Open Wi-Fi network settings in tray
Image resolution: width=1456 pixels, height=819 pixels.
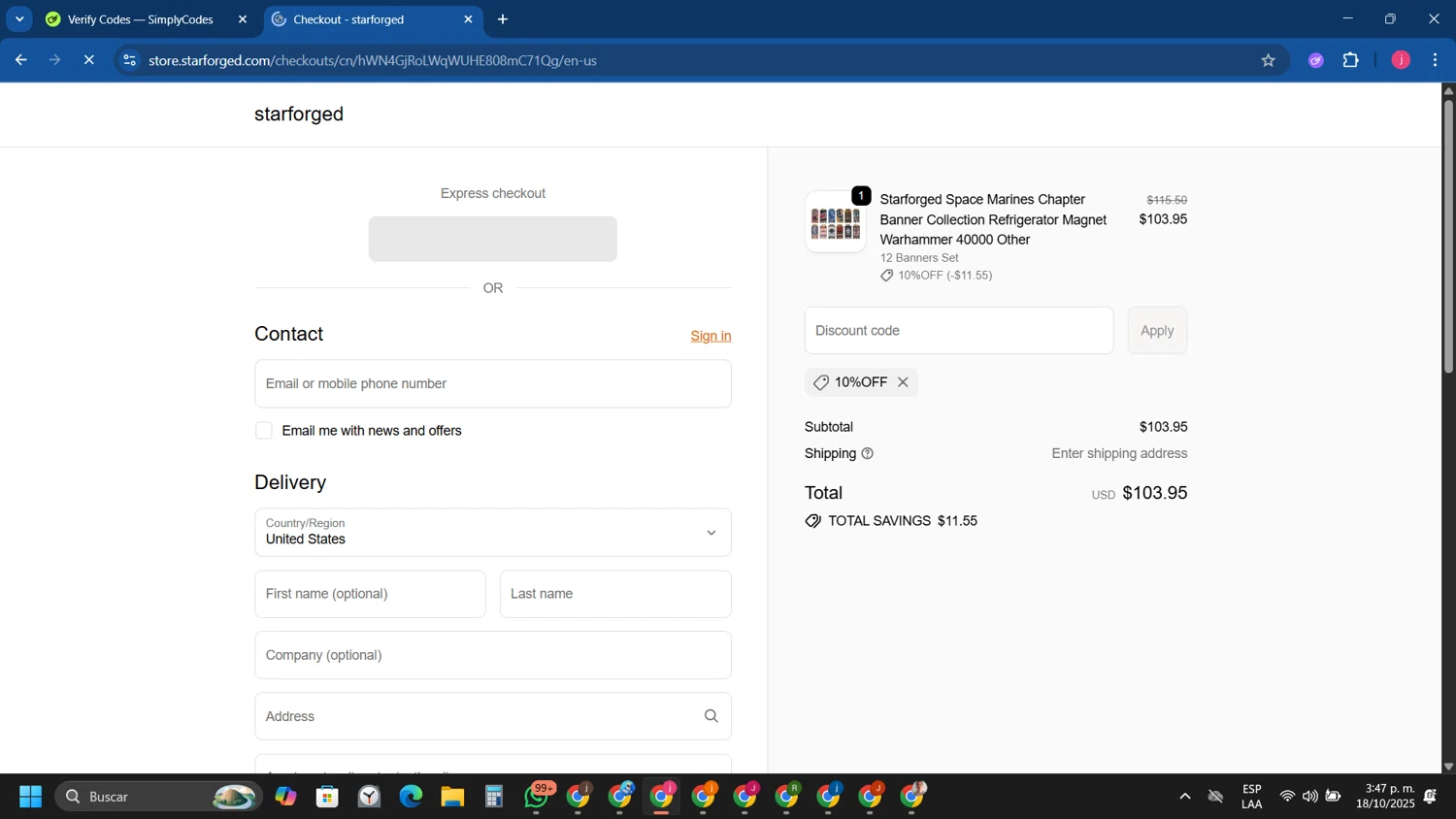[x=1287, y=797]
